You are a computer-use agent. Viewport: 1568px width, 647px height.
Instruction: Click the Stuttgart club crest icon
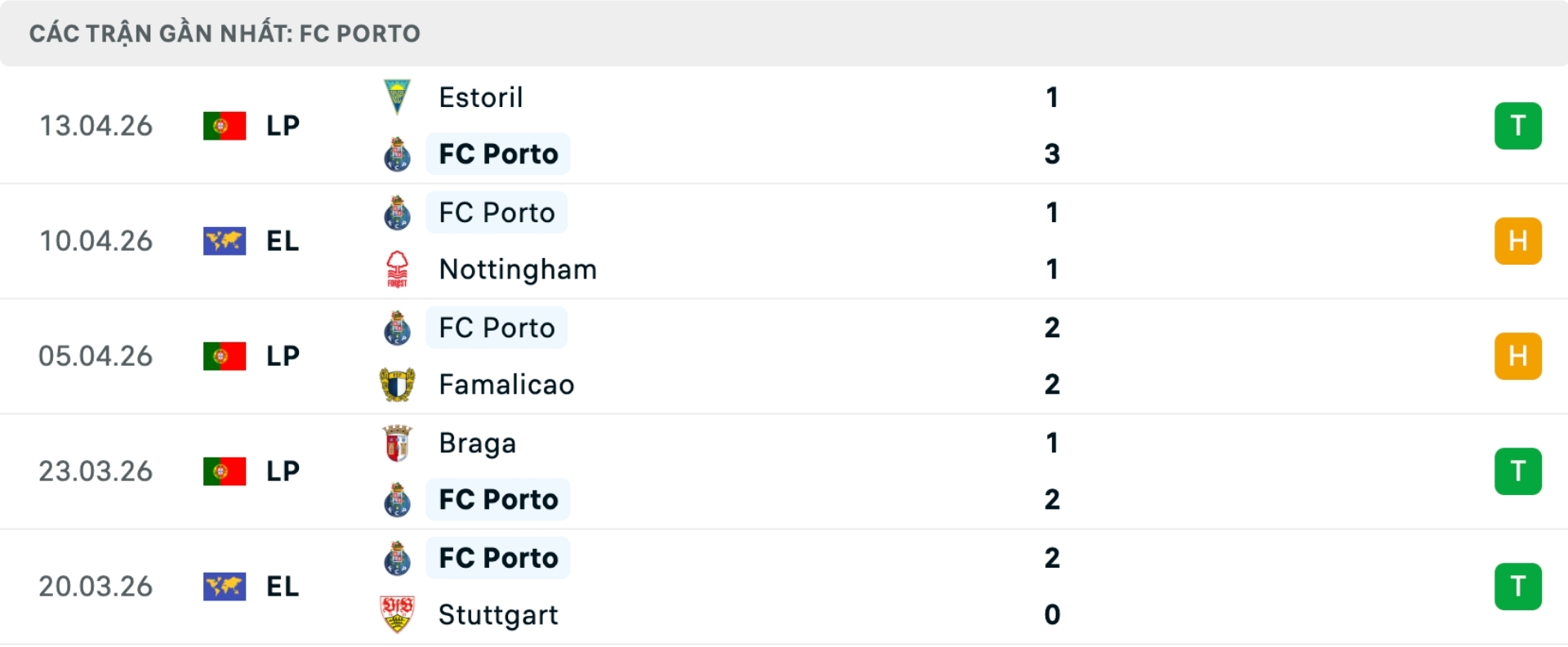point(397,614)
